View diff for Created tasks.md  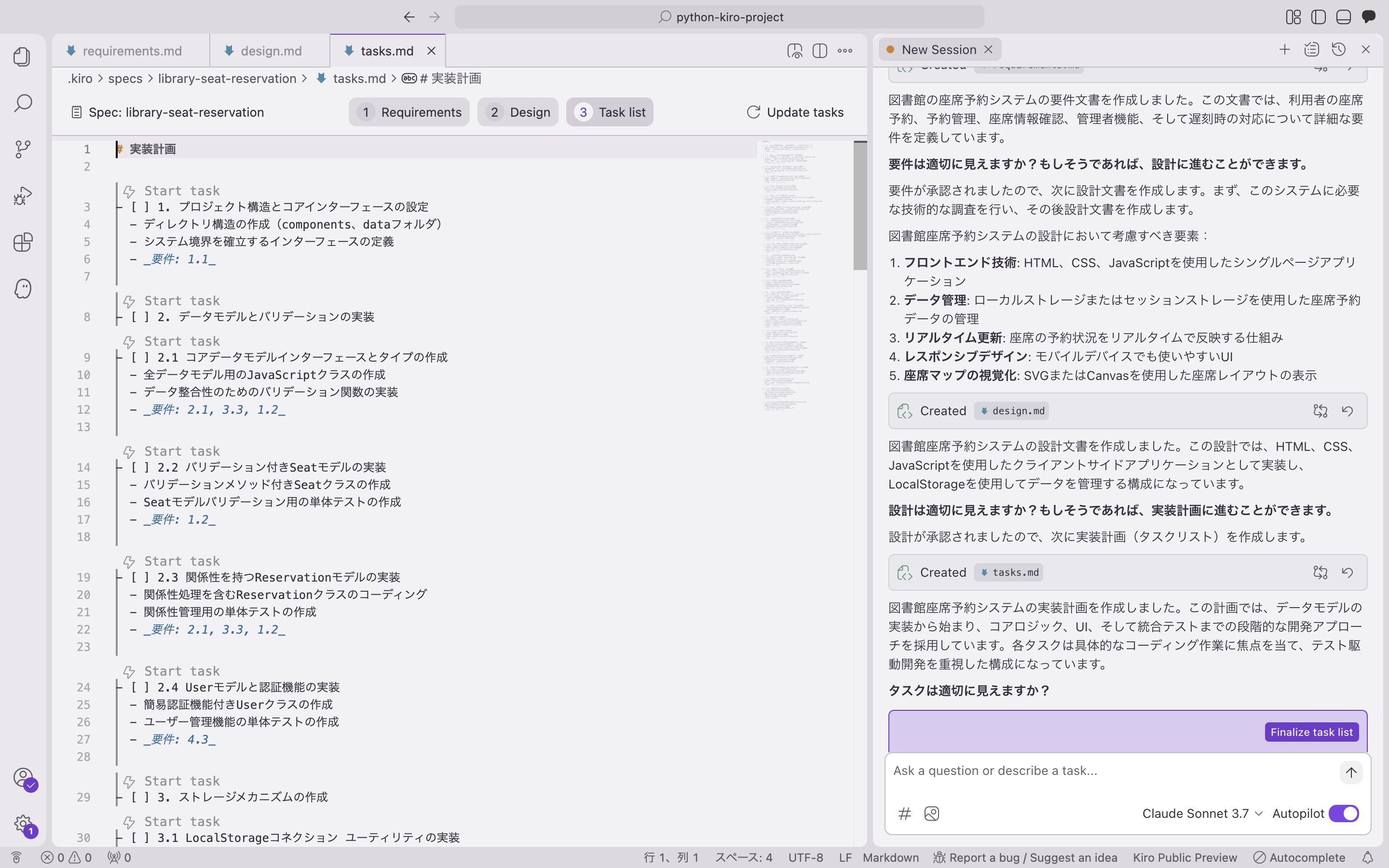1320,572
